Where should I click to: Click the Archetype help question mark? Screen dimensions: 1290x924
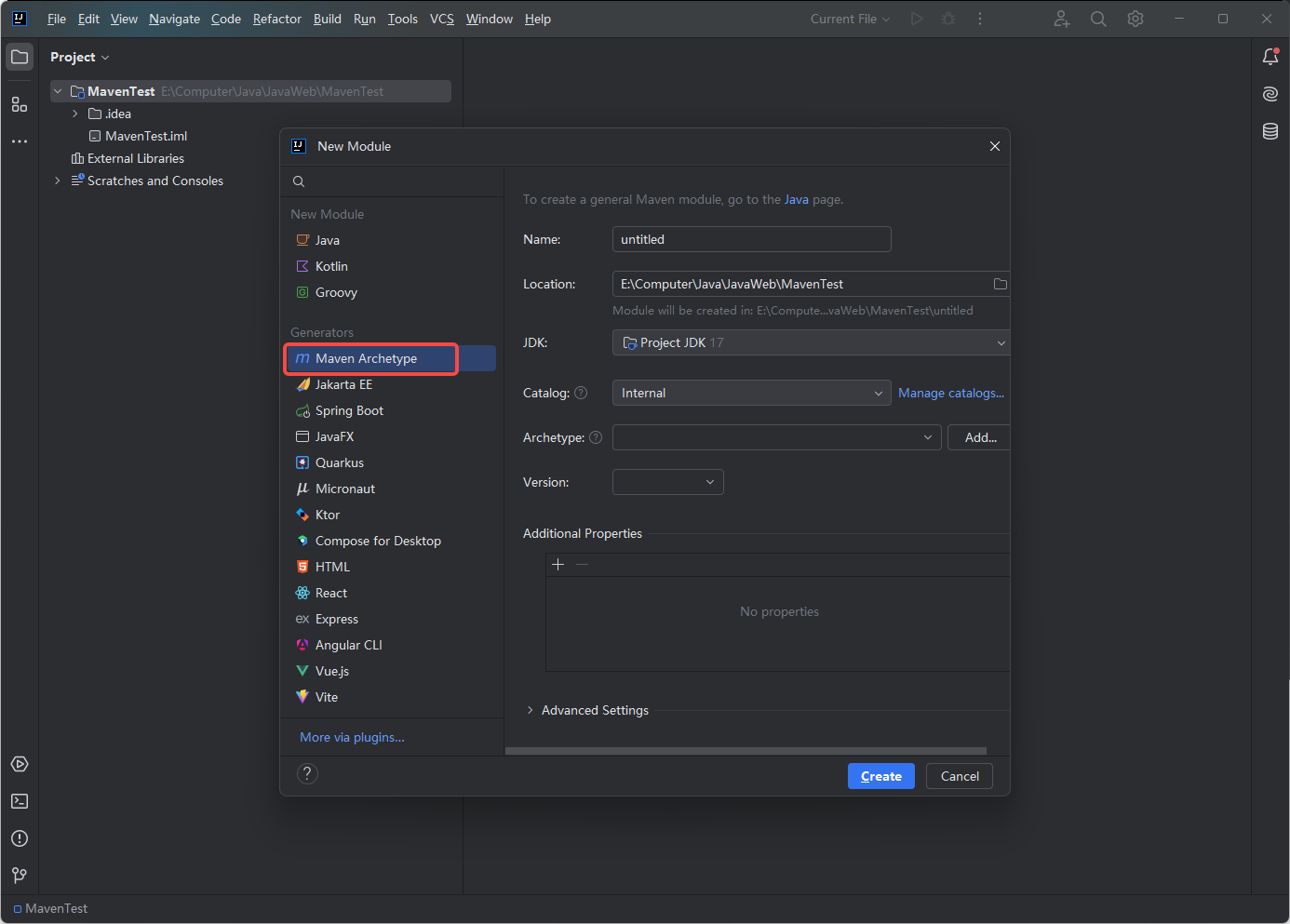[x=596, y=437]
